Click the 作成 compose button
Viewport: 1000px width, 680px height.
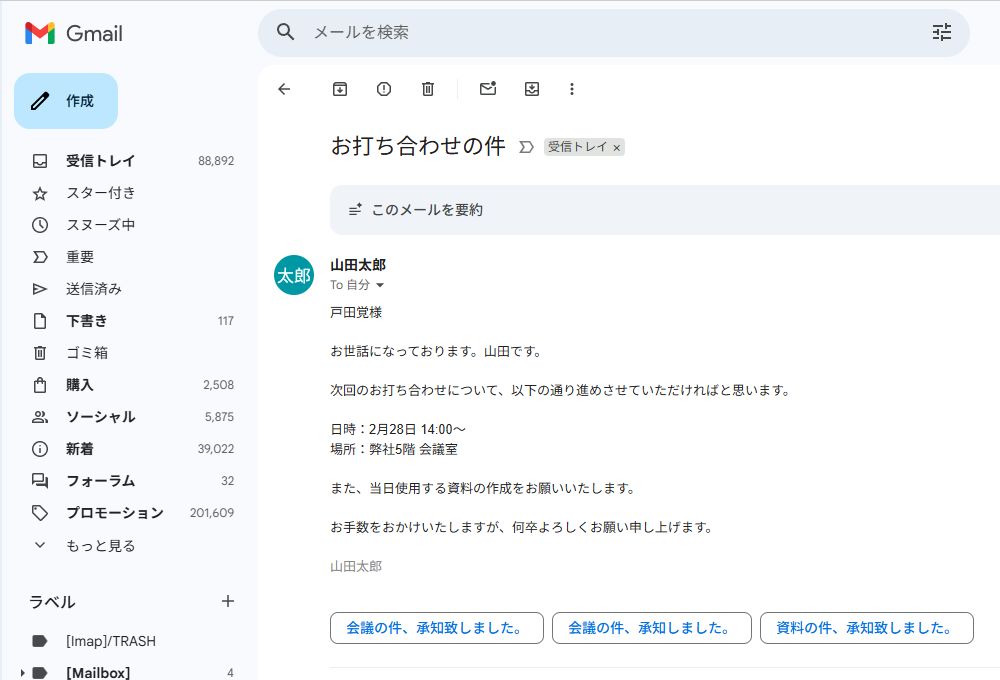click(66, 100)
